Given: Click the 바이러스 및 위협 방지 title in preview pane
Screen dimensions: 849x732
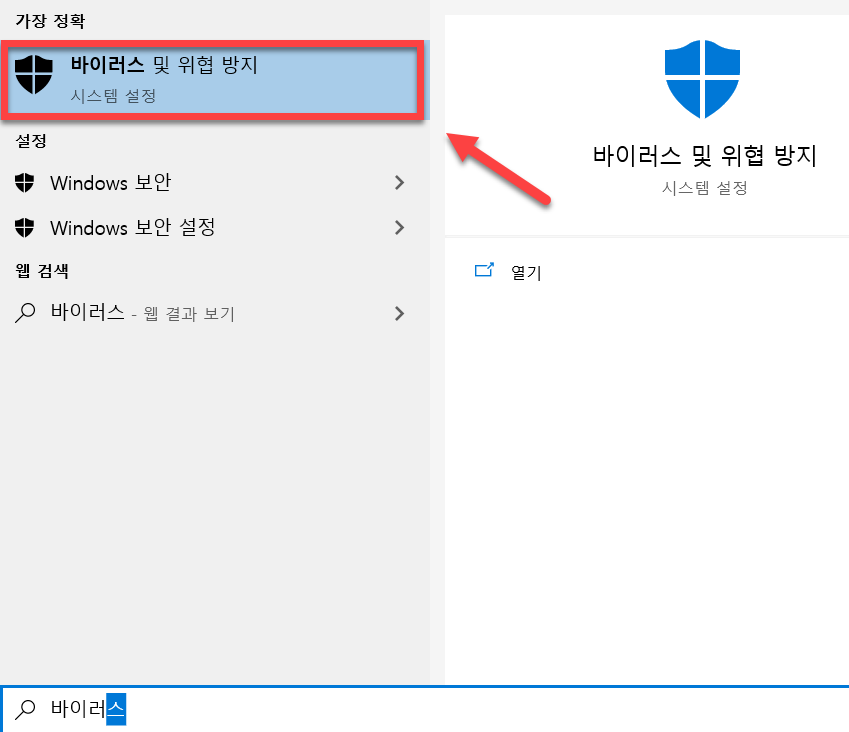Looking at the screenshot, I should click(x=704, y=156).
